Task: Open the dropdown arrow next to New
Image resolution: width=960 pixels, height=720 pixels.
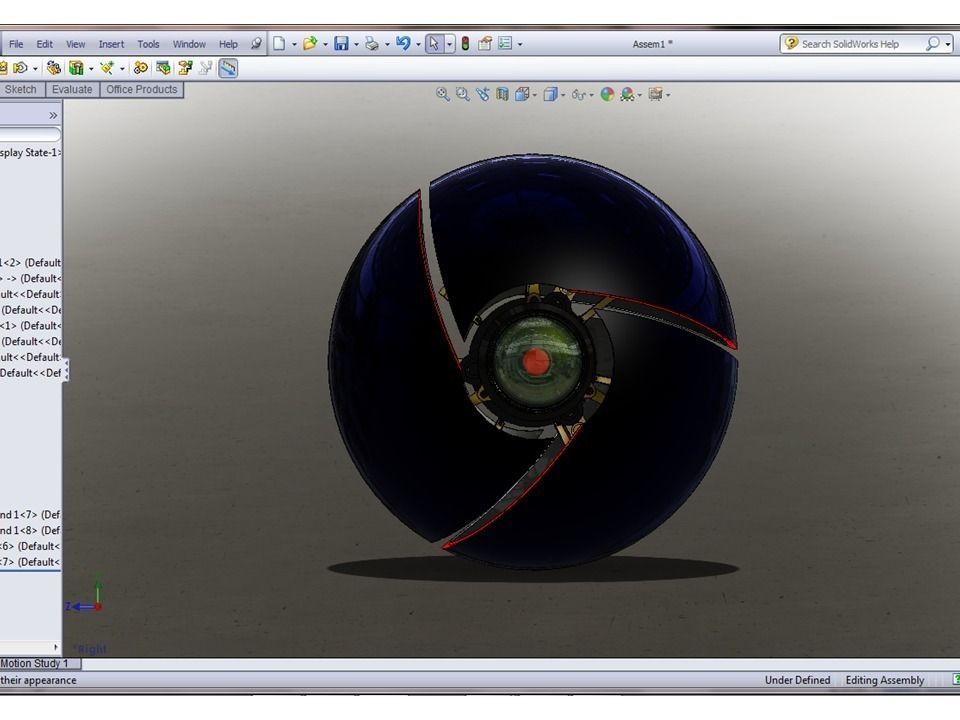Action: click(294, 44)
